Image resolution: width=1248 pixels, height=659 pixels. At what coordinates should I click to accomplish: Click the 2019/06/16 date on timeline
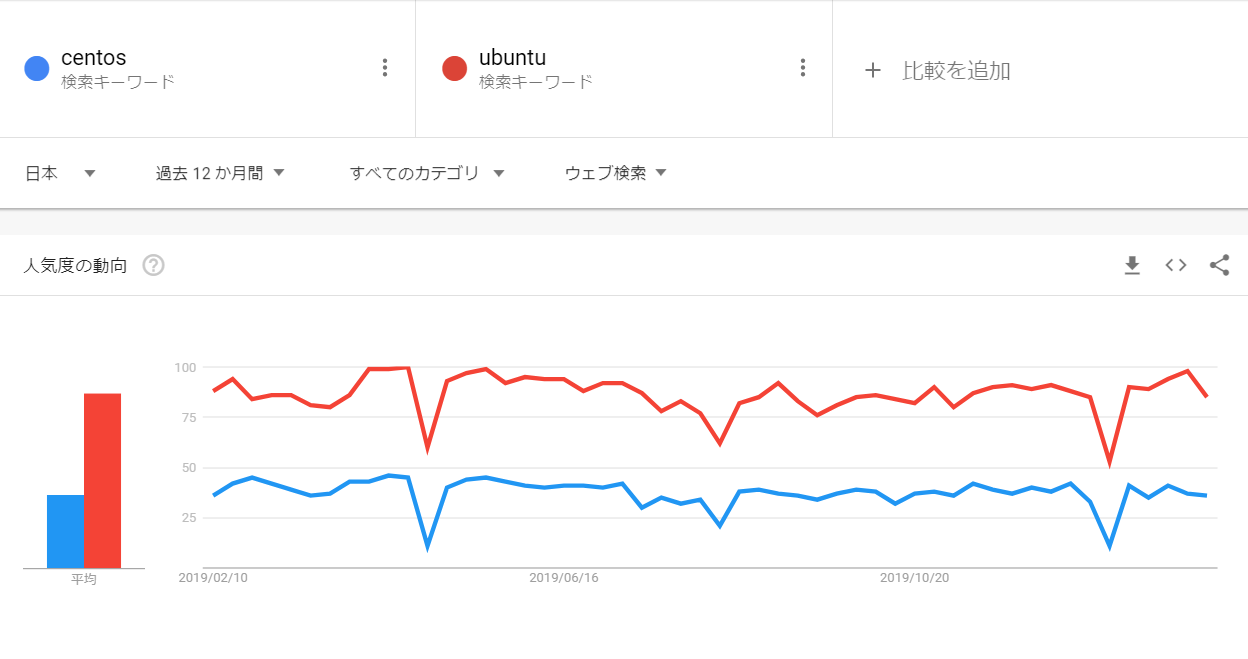click(x=563, y=578)
